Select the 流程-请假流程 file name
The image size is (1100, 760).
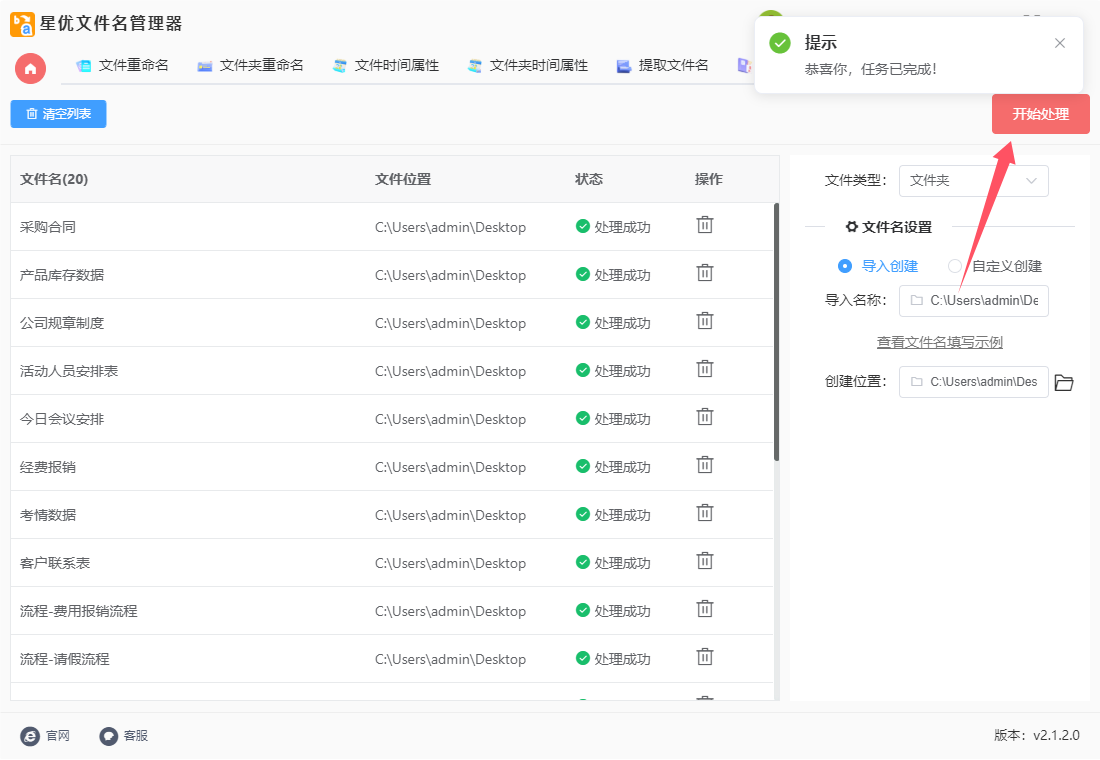pos(65,659)
